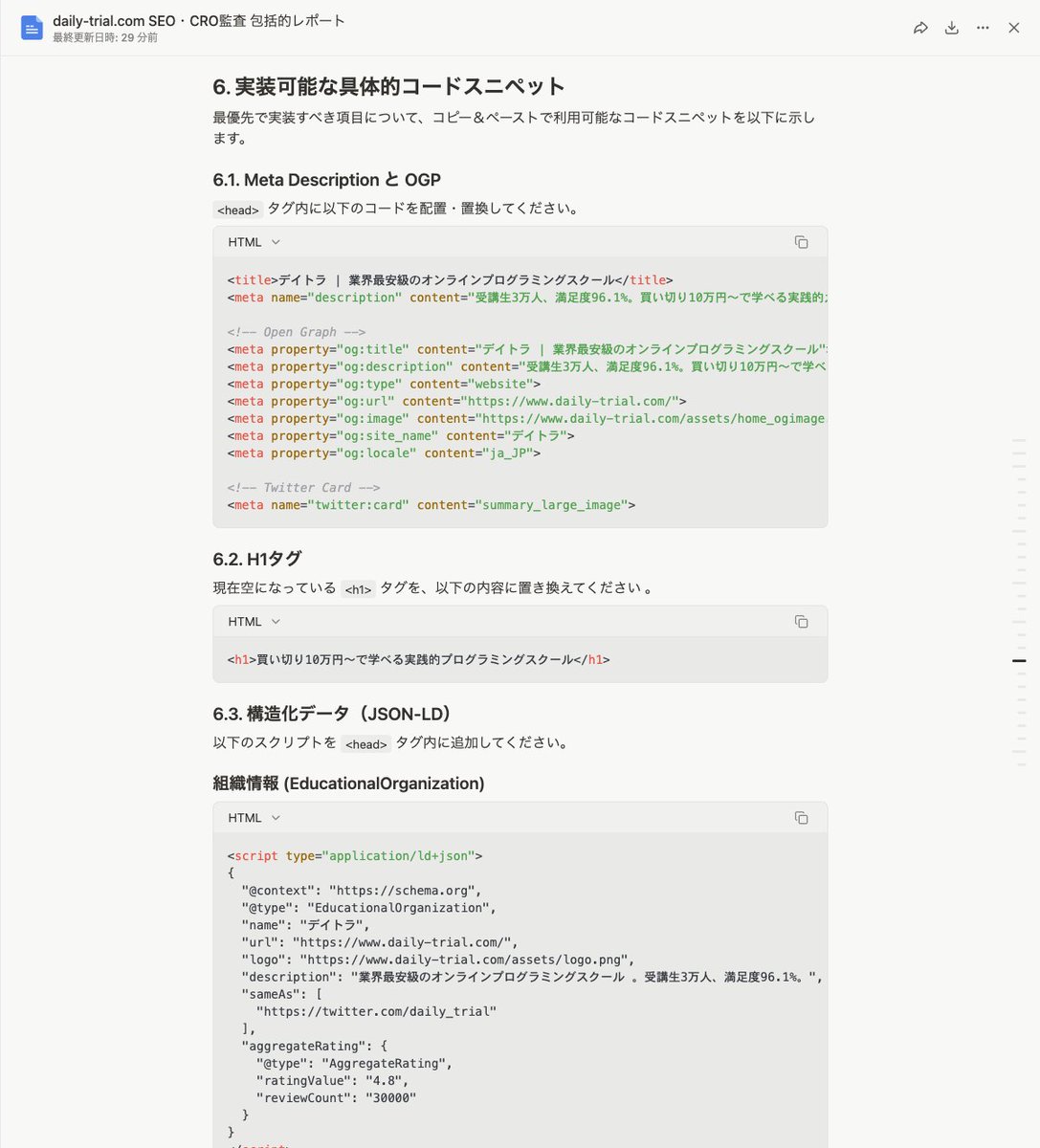Expand the HTML dropdown in the JSON-LD block
This screenshot has height=1148, width=1040.
254,817
